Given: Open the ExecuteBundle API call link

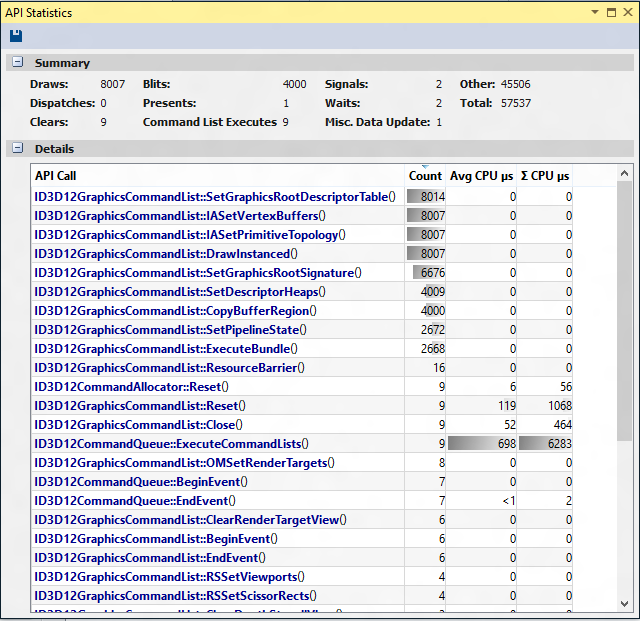Looking at the screenshot, I should 165,349.
